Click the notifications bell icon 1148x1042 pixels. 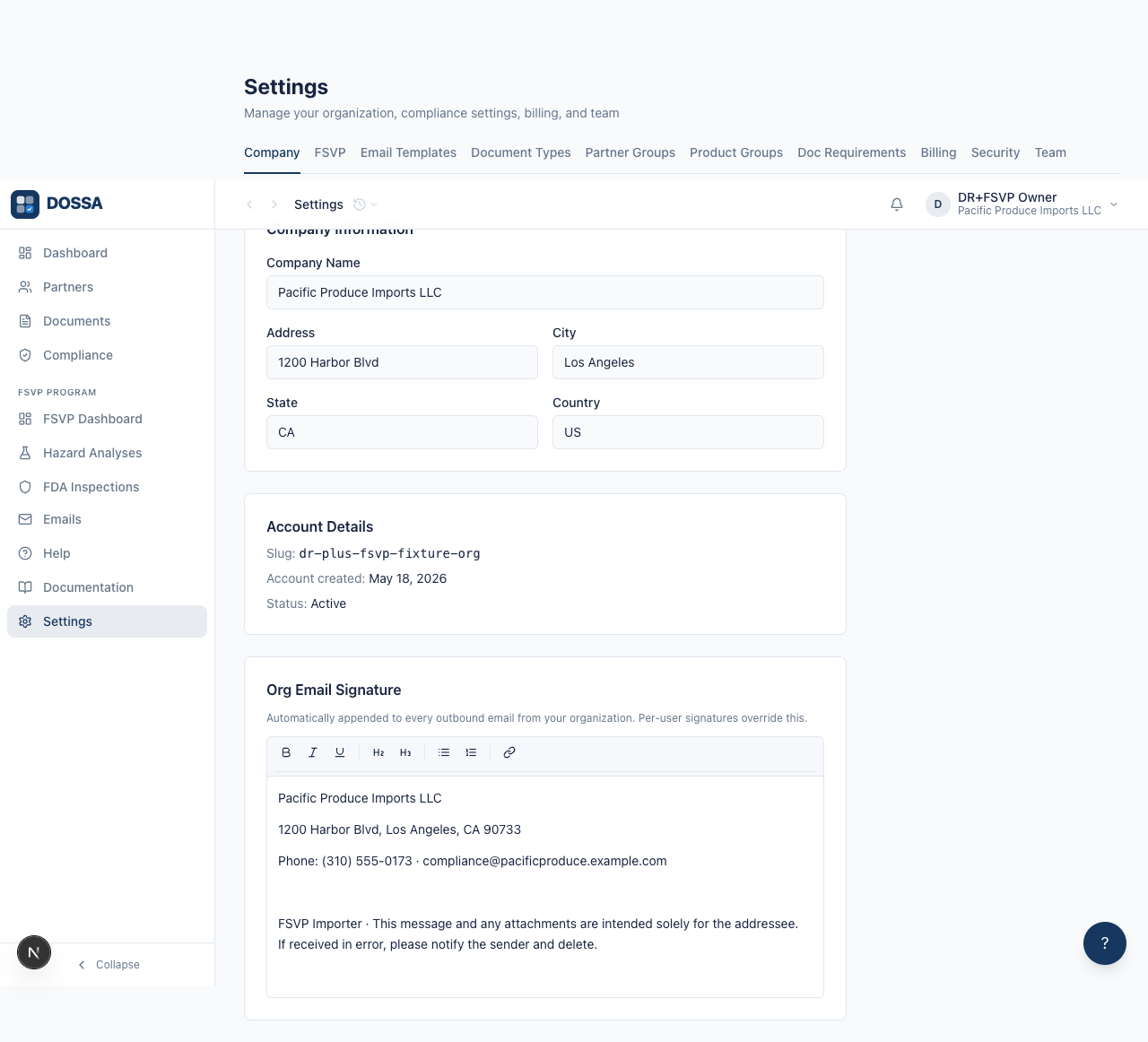tap(897, 204)
